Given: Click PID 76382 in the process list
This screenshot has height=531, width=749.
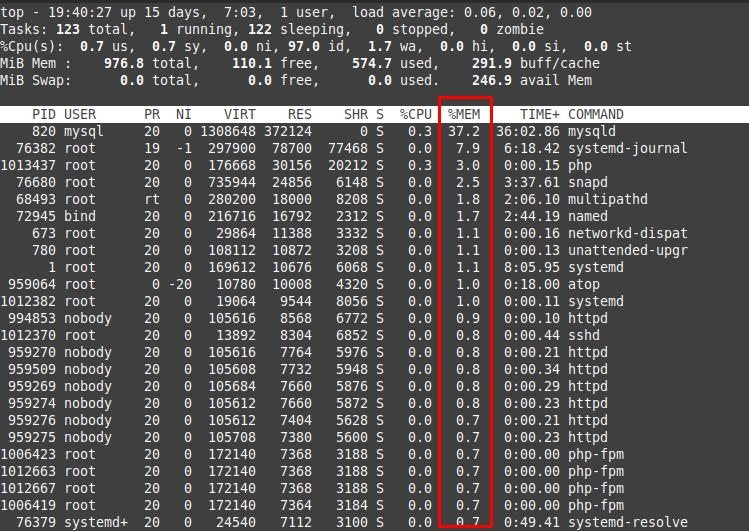Looking at the screenshot, I should click(x=36, y=149).
